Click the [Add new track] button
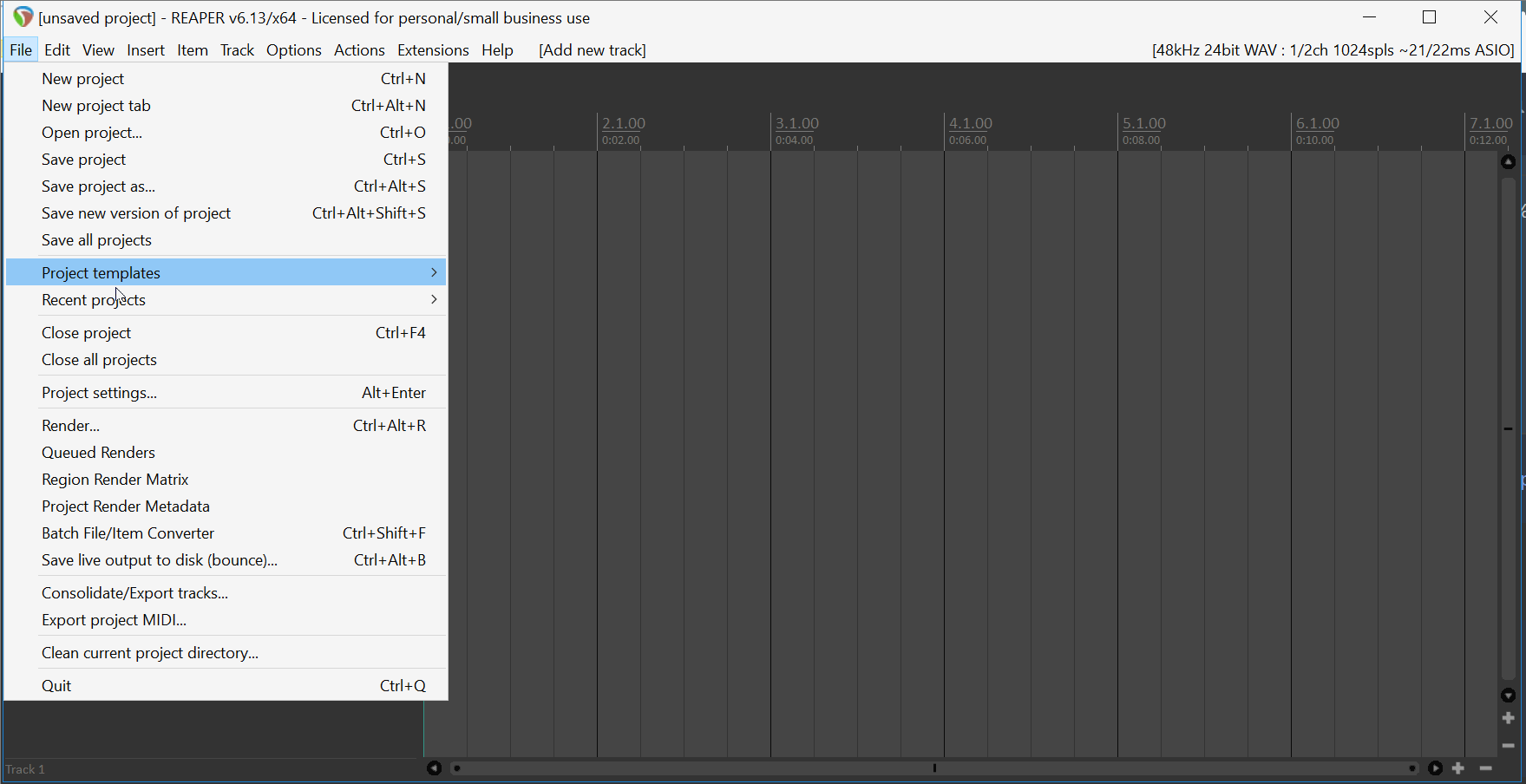Screen dimensions: 1526x784 click(593, 49)
